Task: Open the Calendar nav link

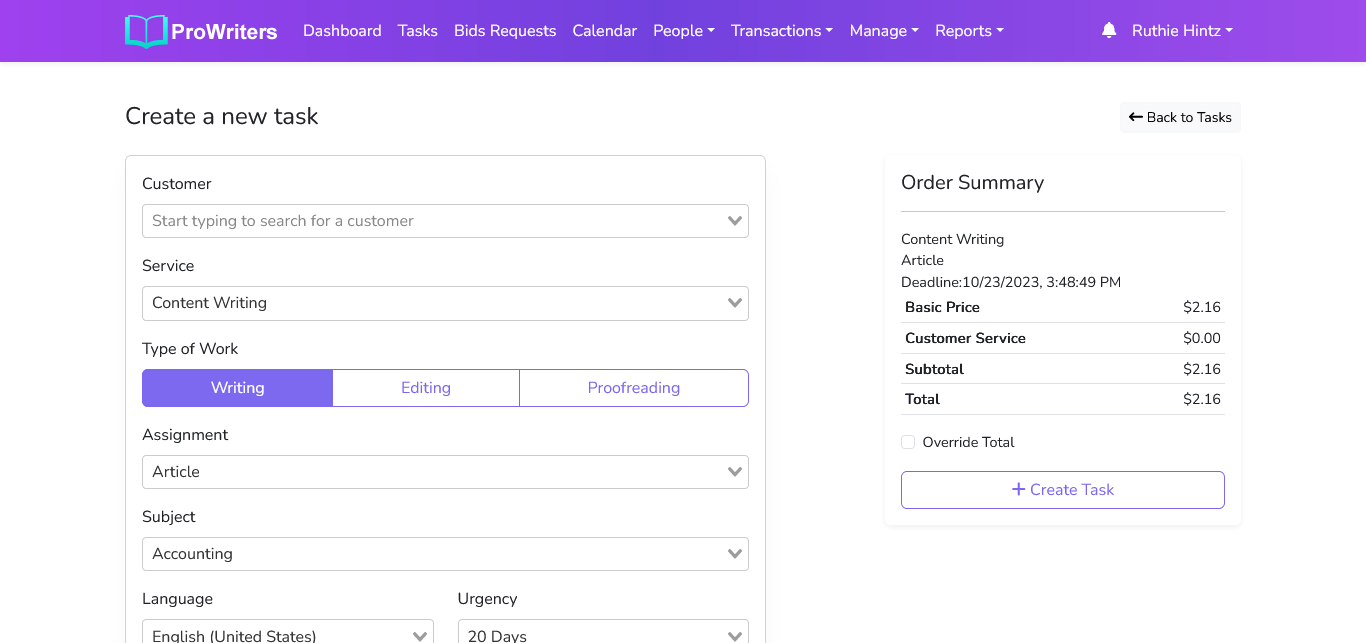Action: (x=604, y=31)
